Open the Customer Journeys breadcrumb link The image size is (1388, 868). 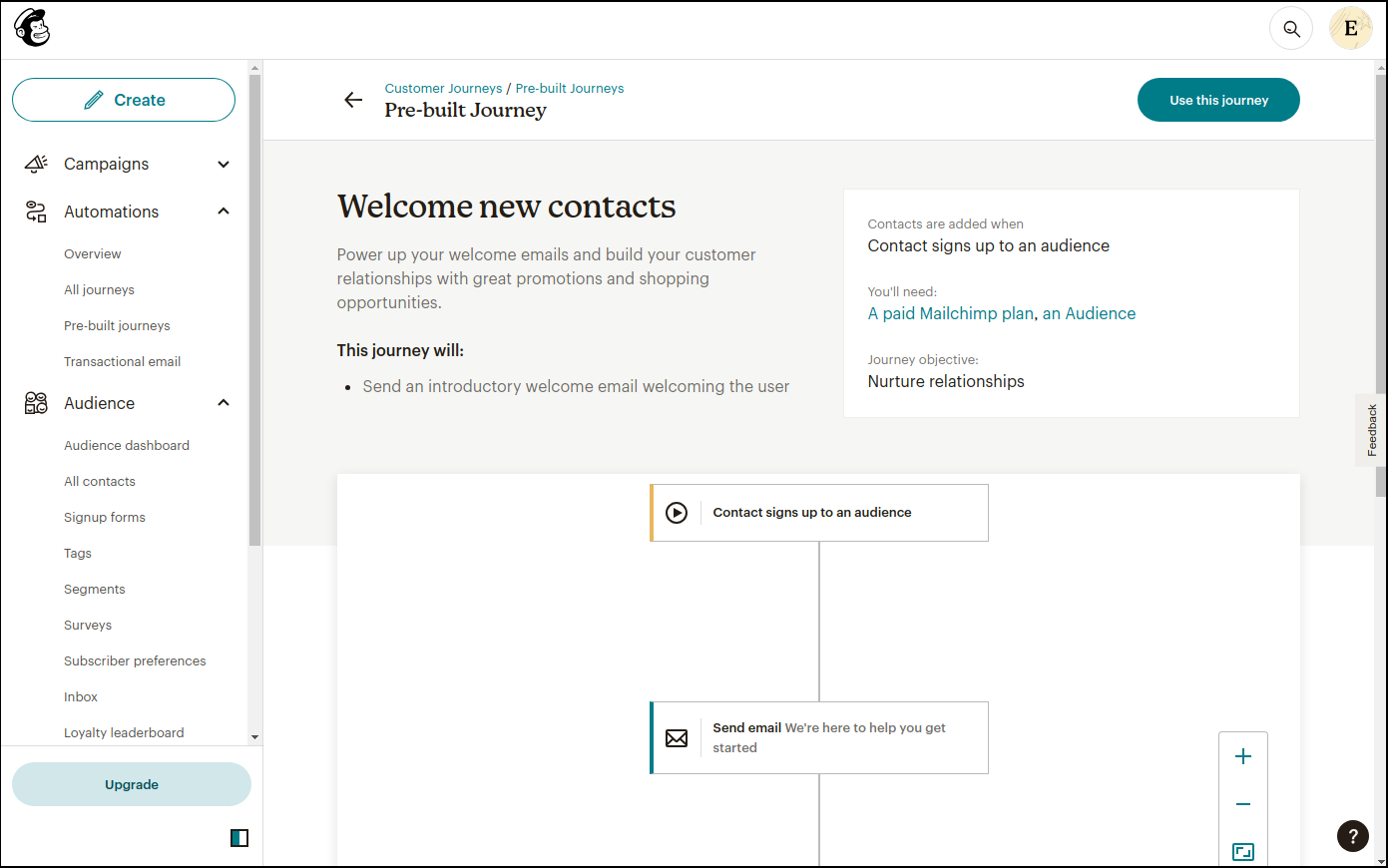(x=444, y=89)
